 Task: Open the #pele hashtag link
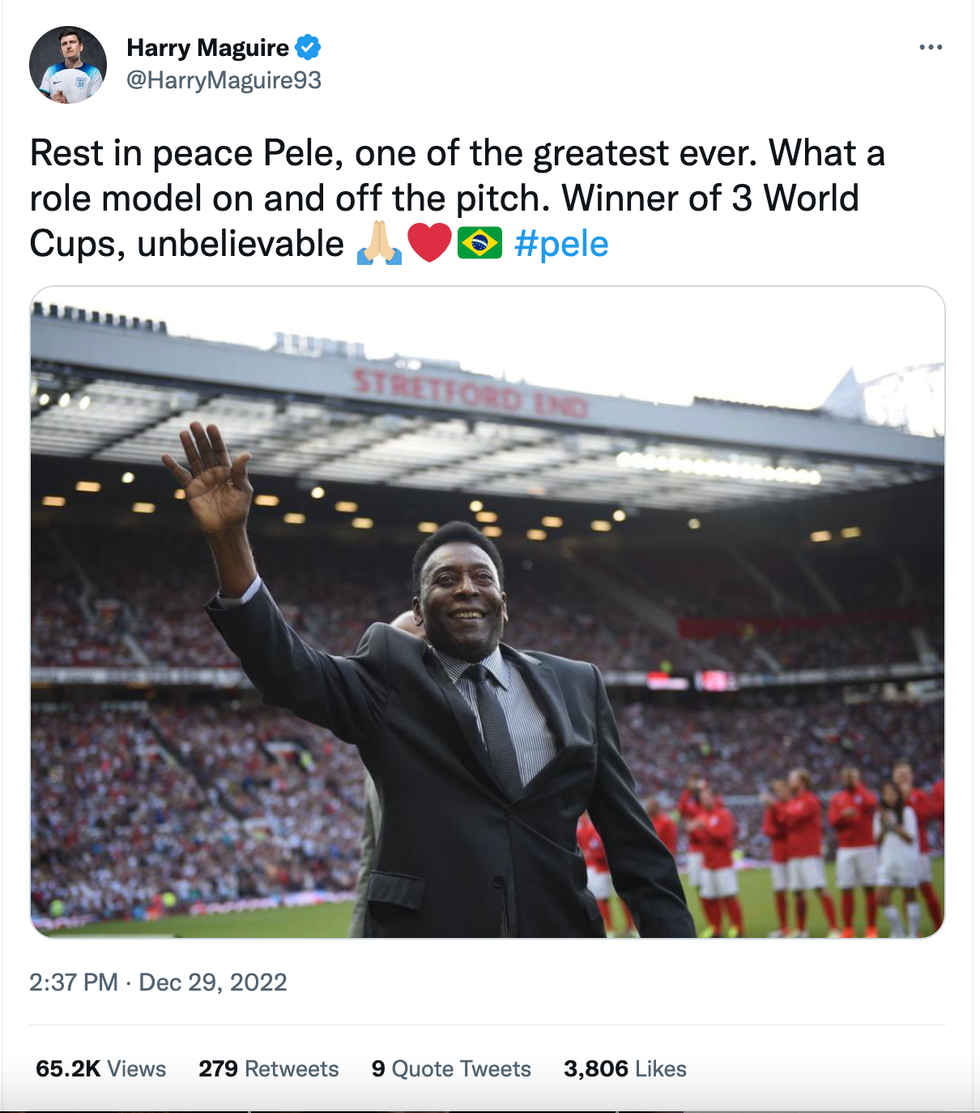[560, 244]
